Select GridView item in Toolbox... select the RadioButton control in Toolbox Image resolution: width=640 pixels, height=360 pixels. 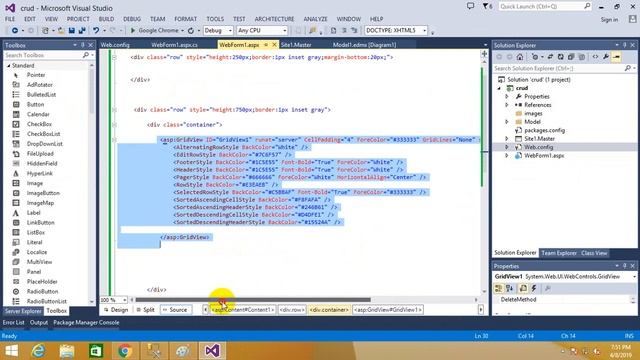tap(42, 291)
